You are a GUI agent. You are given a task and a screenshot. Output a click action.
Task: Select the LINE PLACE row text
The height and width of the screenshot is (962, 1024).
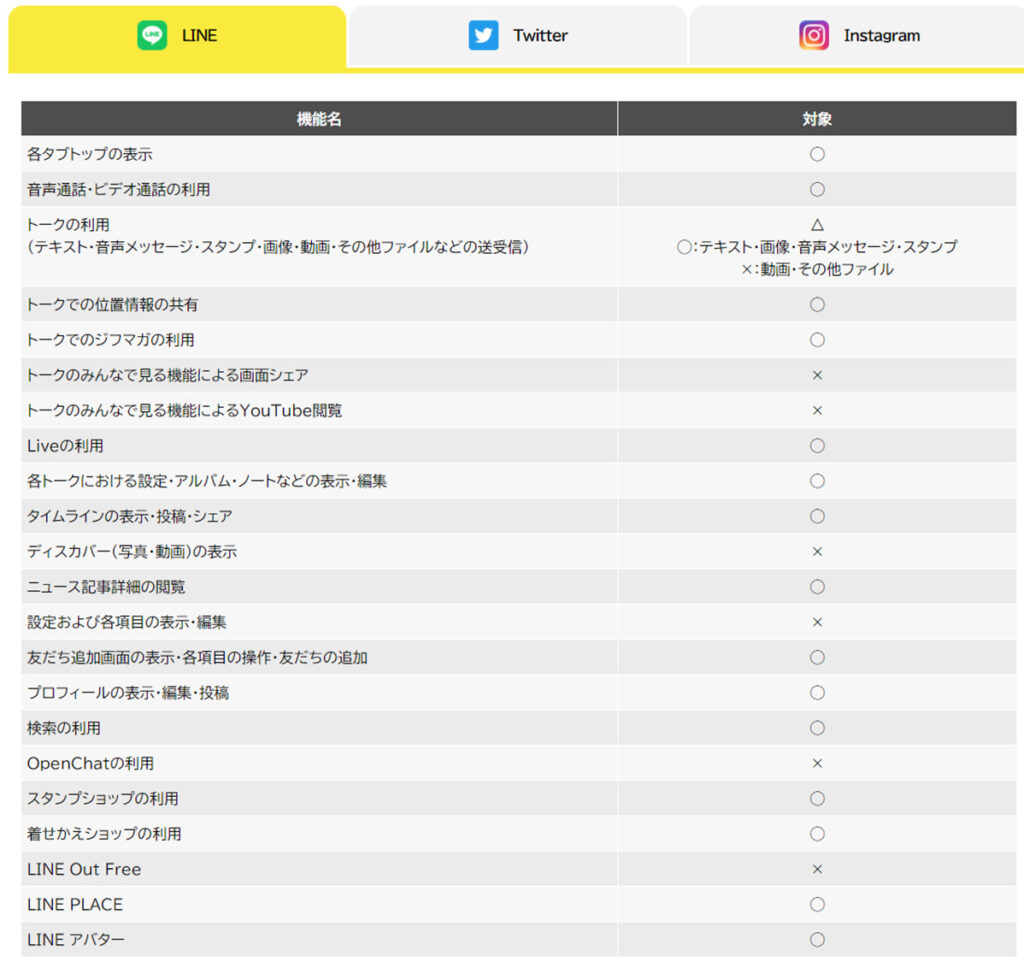(x=75, y=904)
